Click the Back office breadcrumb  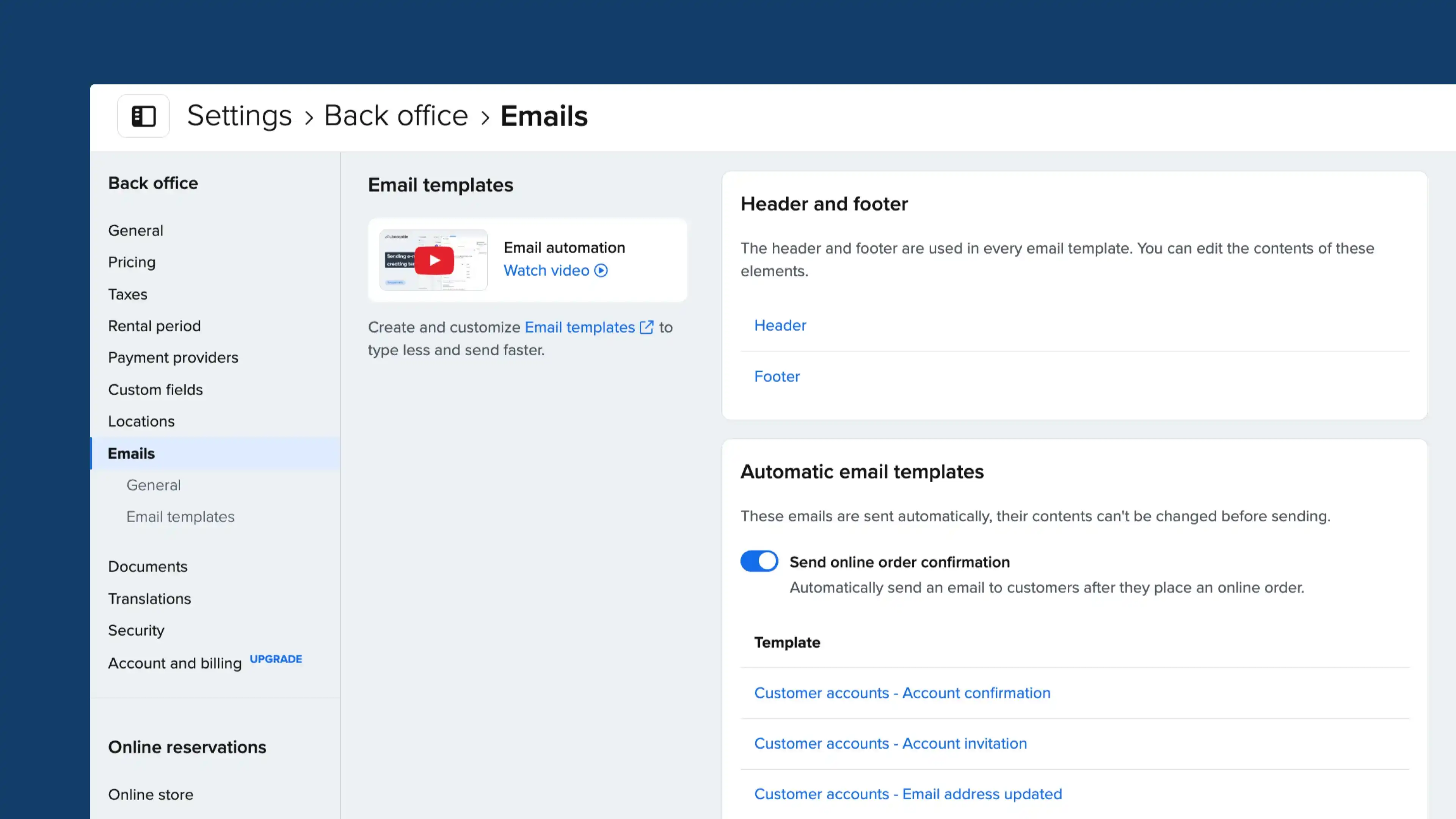pos(395,115)
